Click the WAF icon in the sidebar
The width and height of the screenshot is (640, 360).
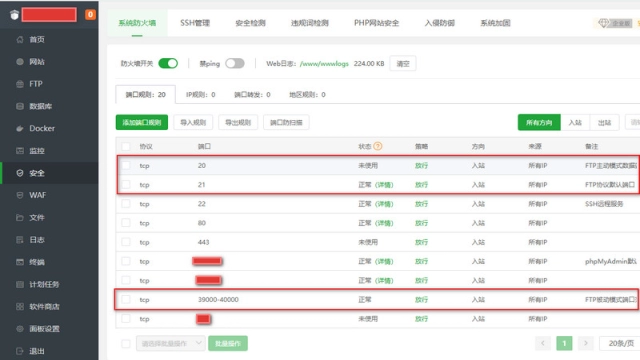(20, 195)
